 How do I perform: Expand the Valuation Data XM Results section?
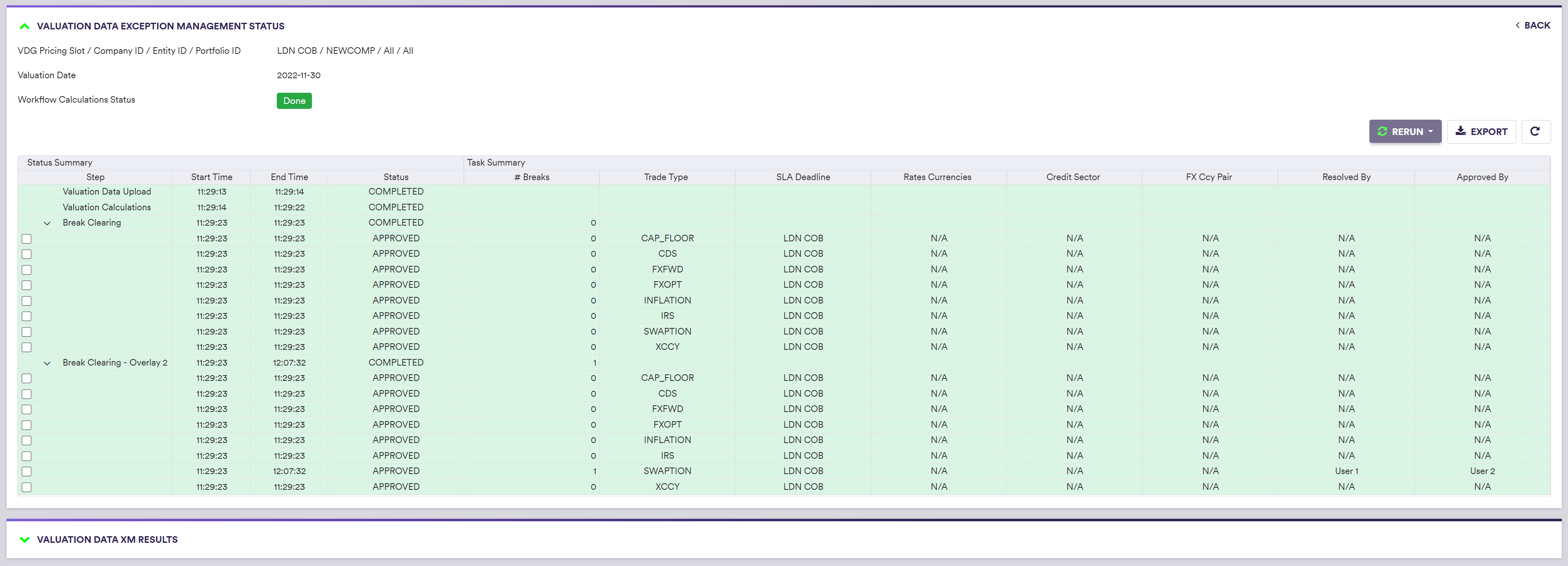(x=24, y=539)
